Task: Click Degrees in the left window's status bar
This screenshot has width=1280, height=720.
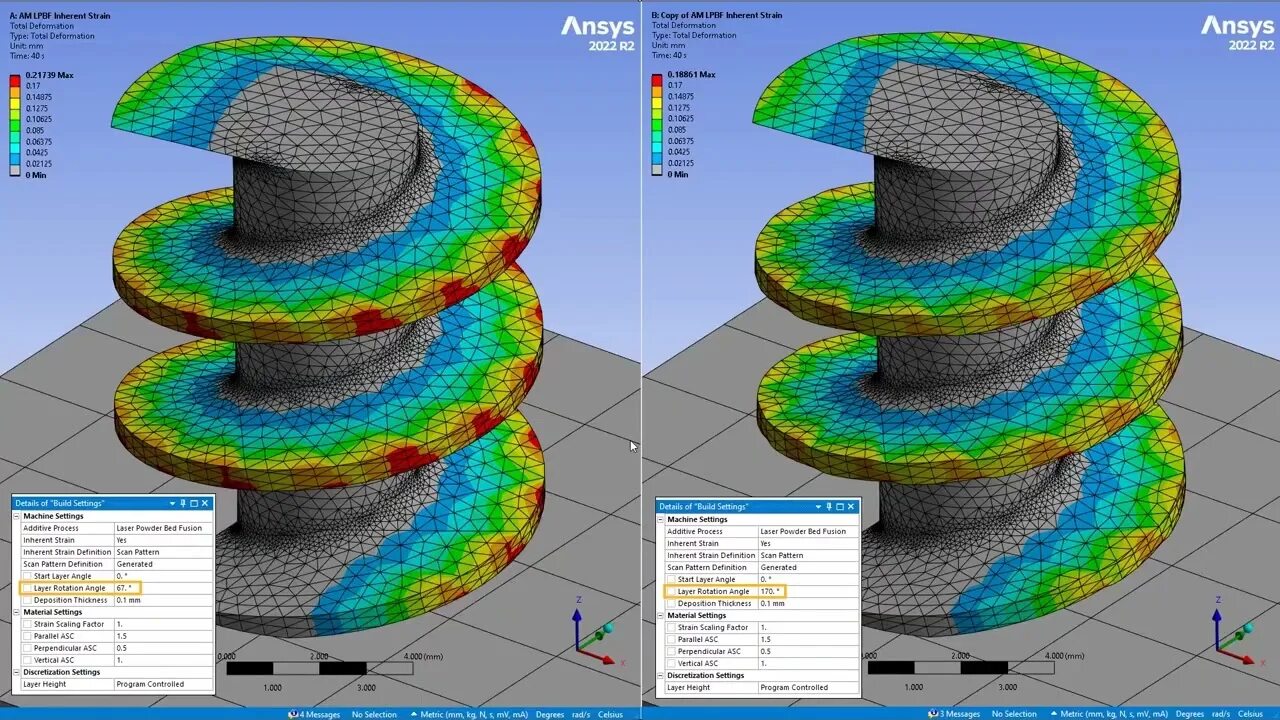Action: pos(550,714)
